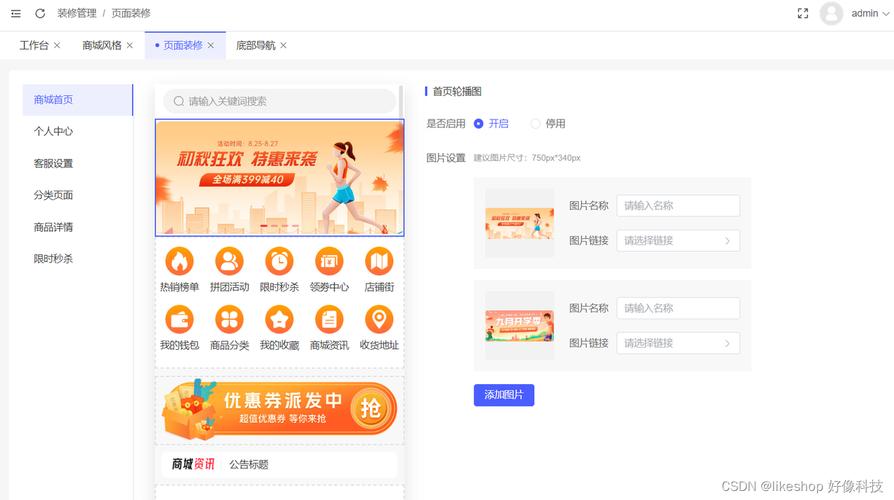Viewport: 894px width, 500px height.
Task: Click the second carousel image thumbnail
Action: click(519, 326)
